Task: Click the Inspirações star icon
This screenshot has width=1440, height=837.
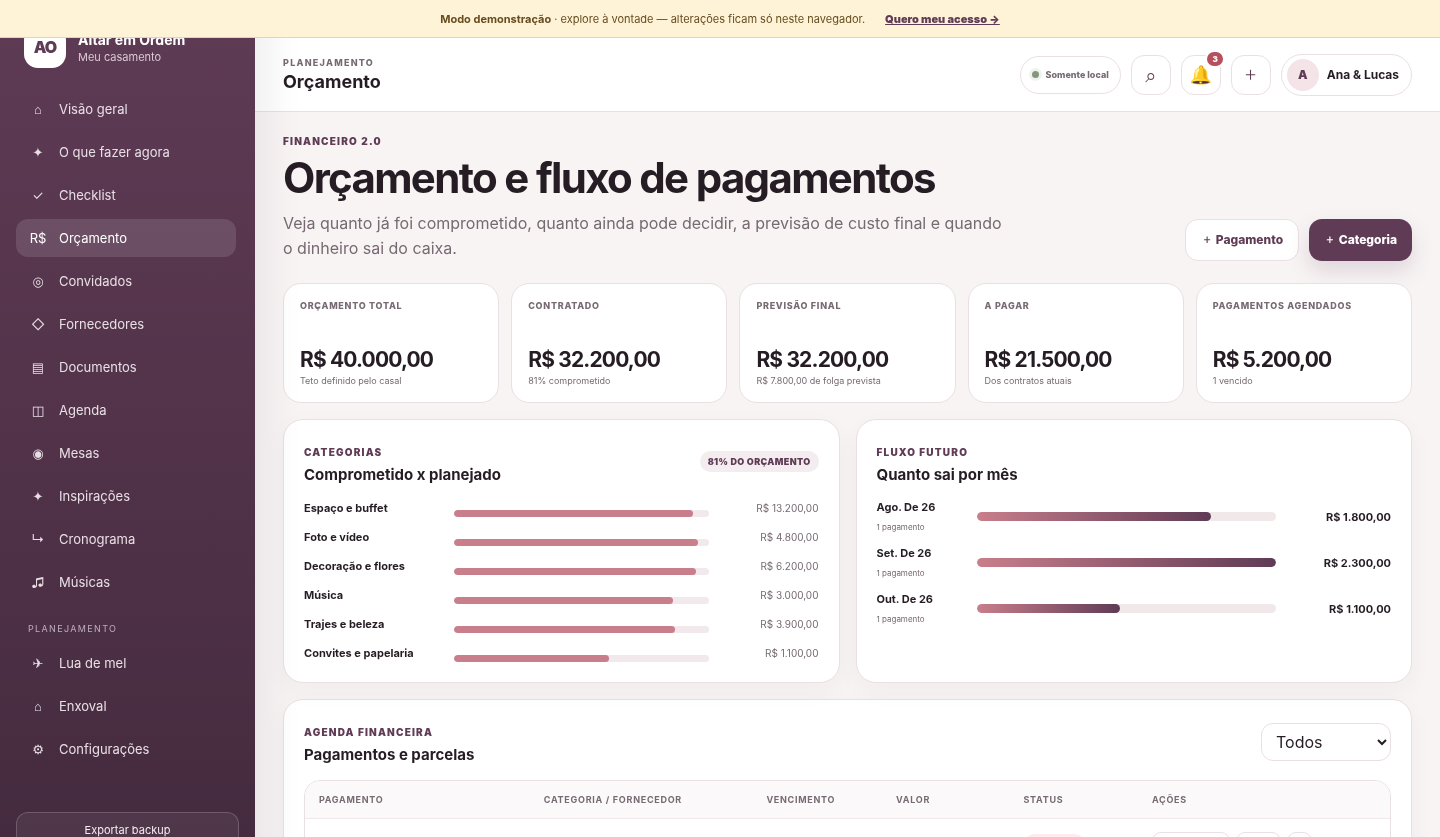Action: pos(38,497)
